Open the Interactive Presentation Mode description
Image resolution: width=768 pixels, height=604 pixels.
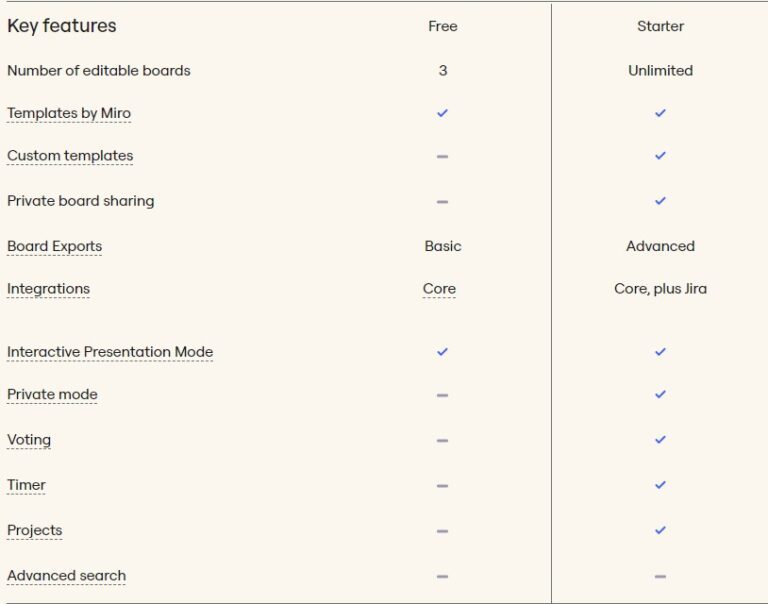[110, 352]
